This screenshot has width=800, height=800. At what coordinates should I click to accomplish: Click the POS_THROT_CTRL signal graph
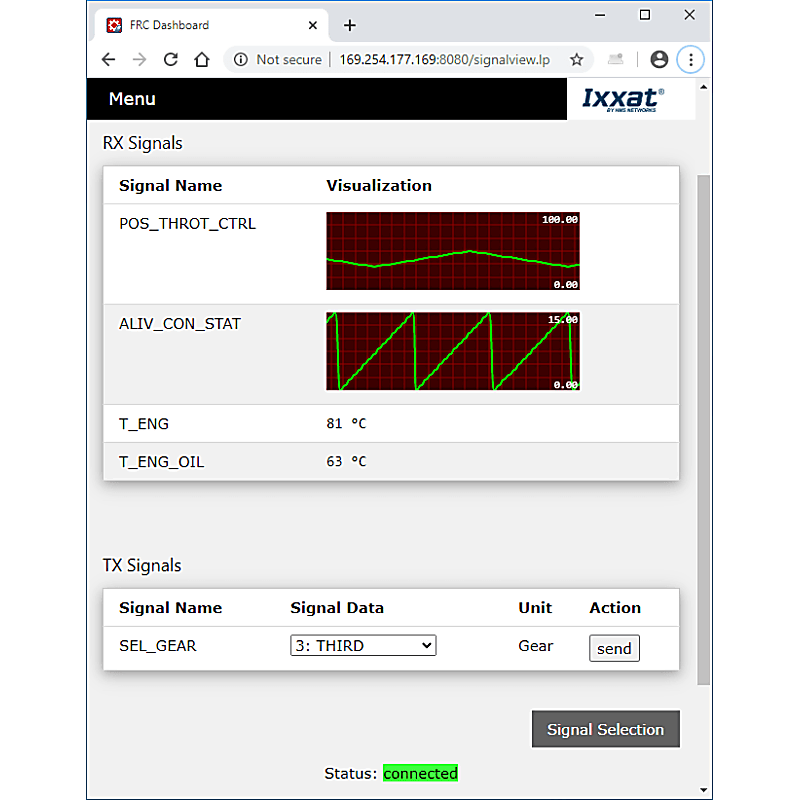coord(452,251)
